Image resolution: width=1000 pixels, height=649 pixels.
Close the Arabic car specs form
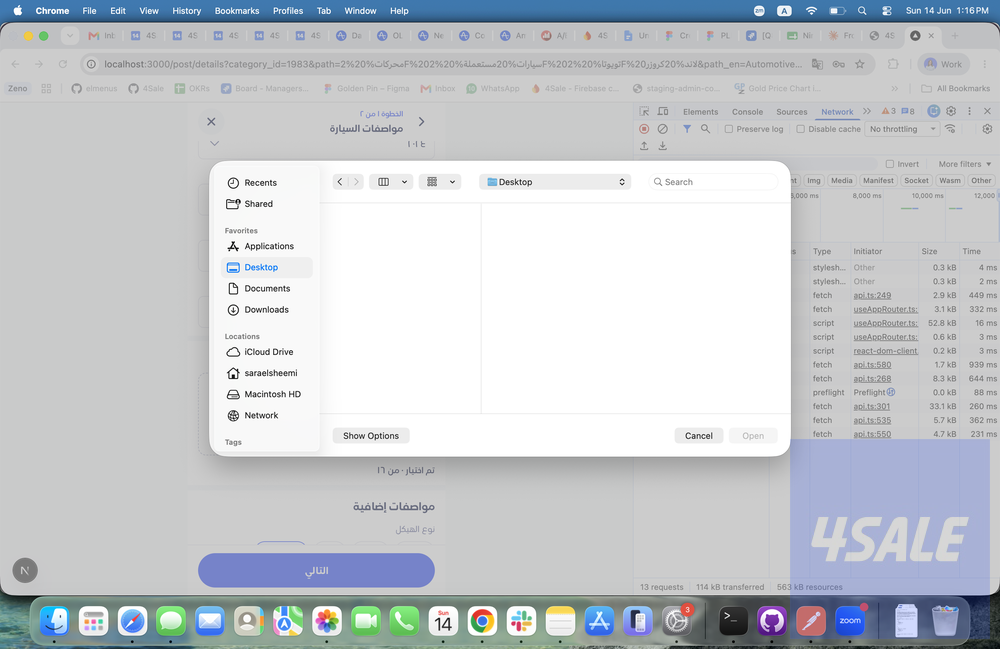[x=211, y=121]
